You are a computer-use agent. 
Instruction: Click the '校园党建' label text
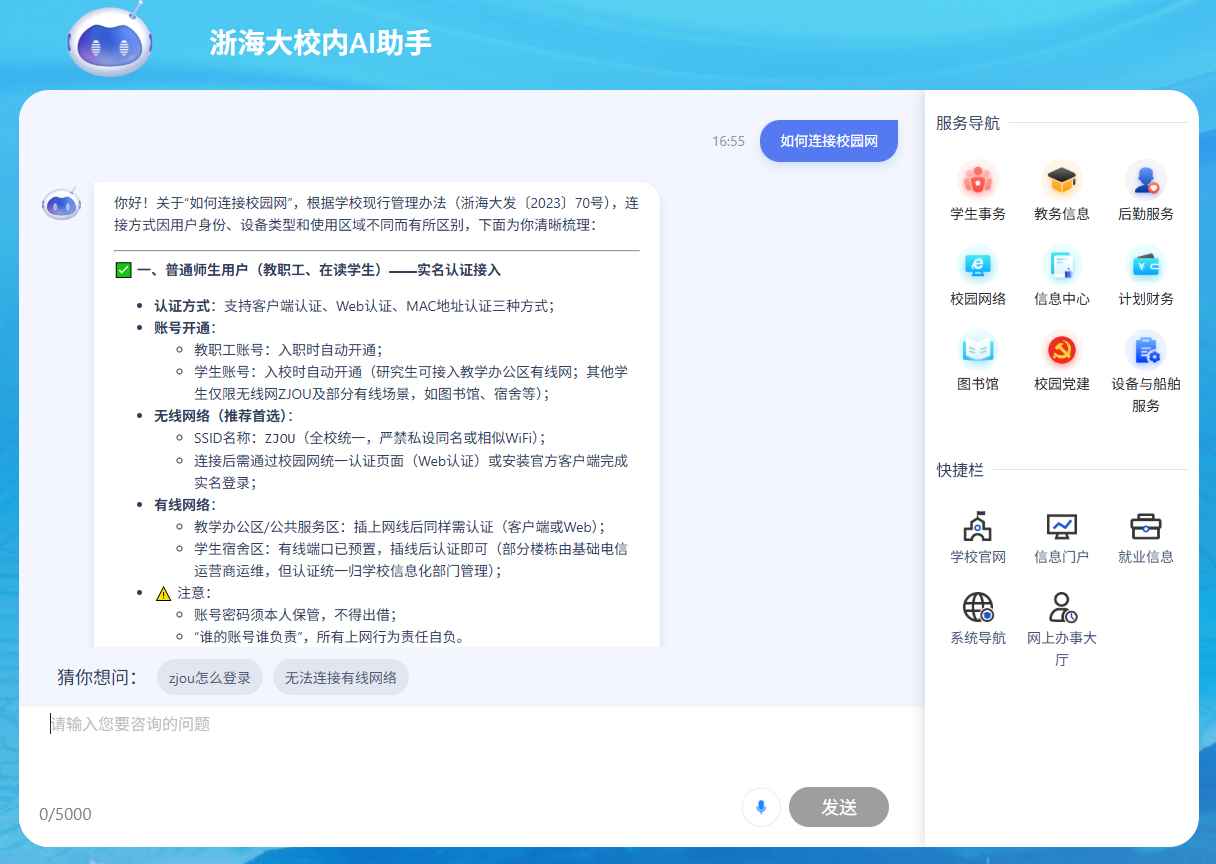click(x=1062, y=384)
